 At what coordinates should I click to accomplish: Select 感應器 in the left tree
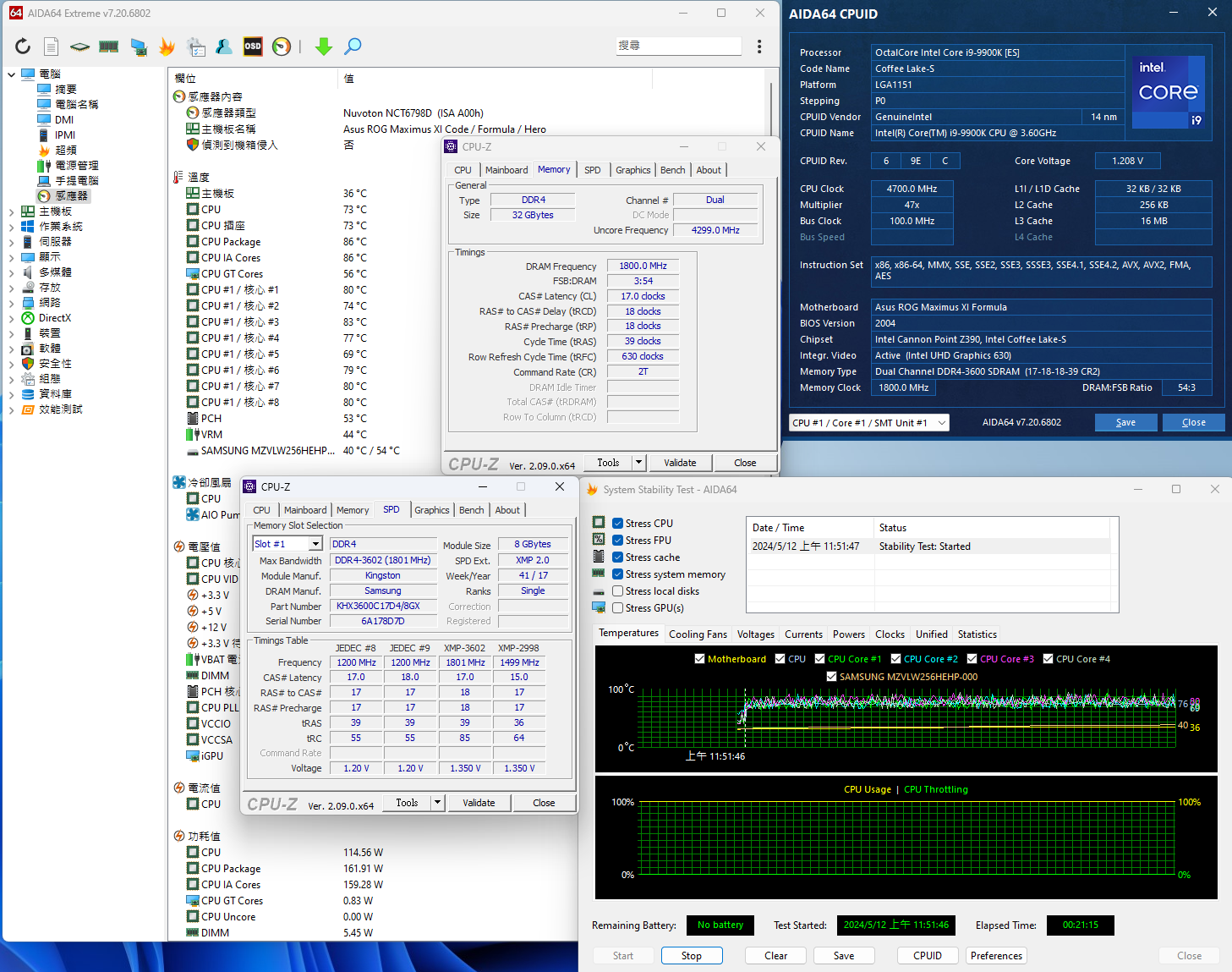coord(71,195)
